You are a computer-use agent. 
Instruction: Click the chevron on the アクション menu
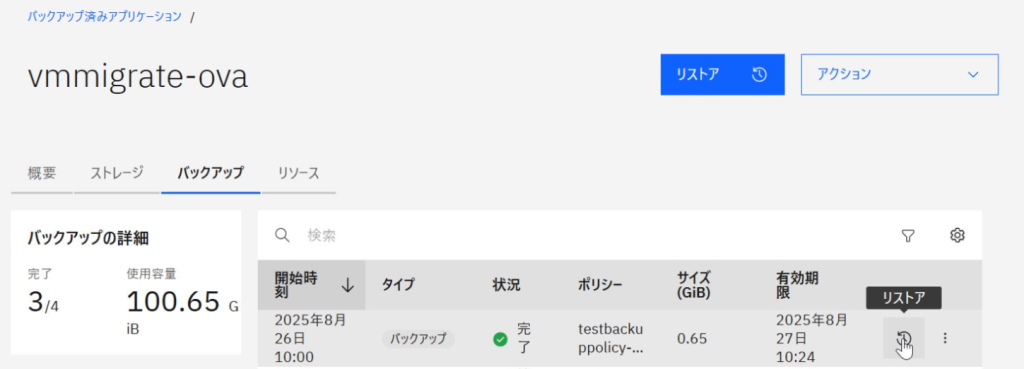(973, 74)
